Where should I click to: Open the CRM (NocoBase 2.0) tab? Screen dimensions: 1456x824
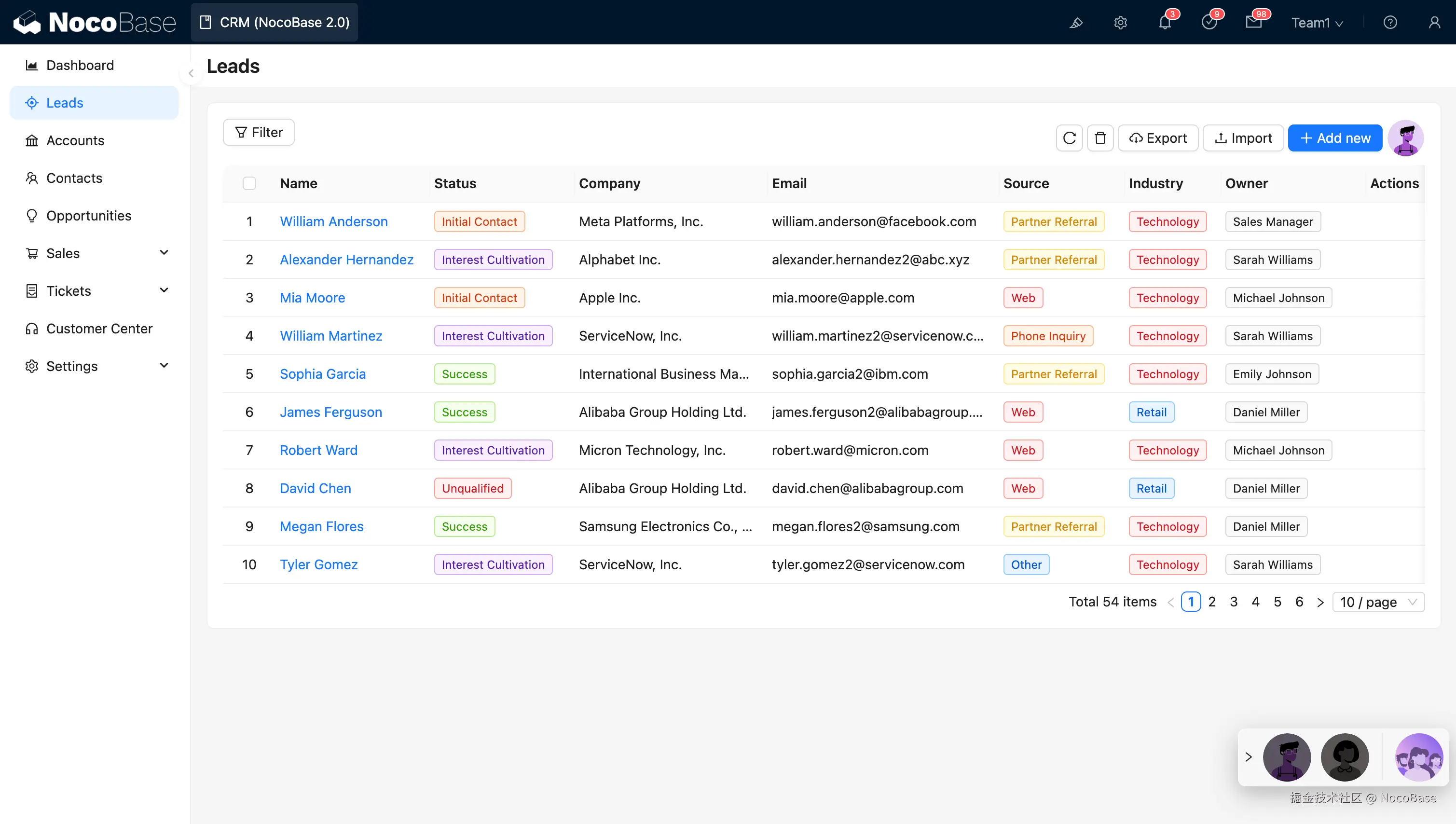(275, 23)
